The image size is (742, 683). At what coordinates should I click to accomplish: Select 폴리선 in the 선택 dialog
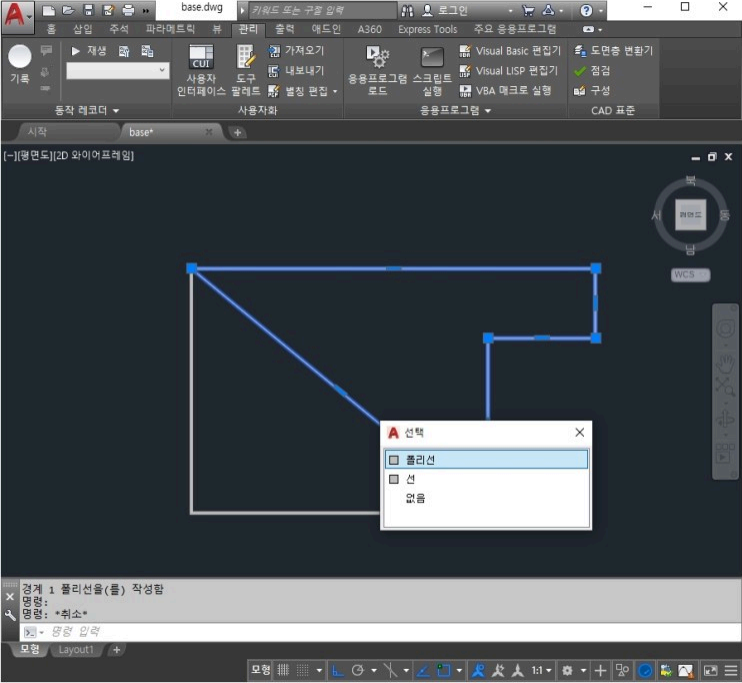486,460
